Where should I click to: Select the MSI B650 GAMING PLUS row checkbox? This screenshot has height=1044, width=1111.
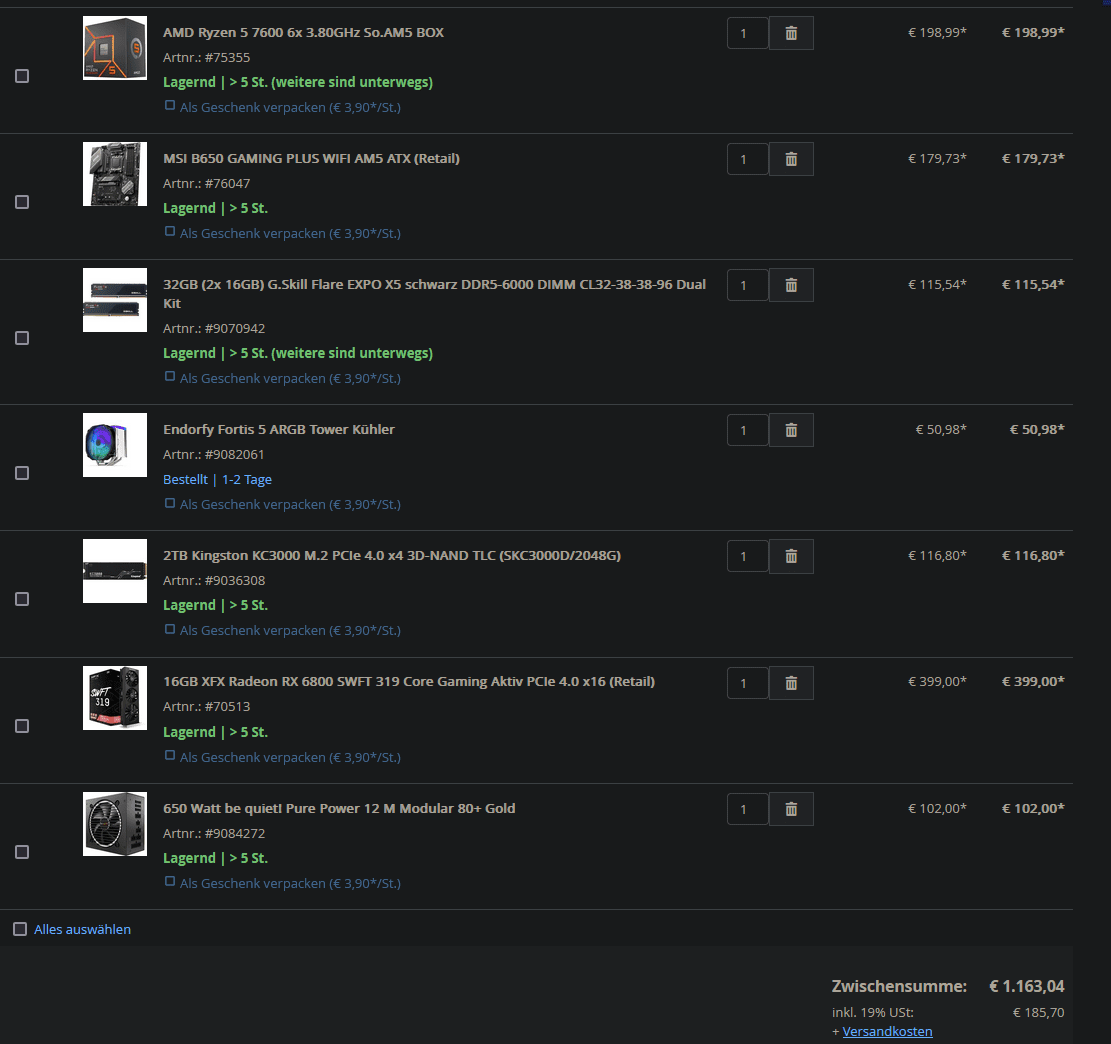click(x=22, y=202)
